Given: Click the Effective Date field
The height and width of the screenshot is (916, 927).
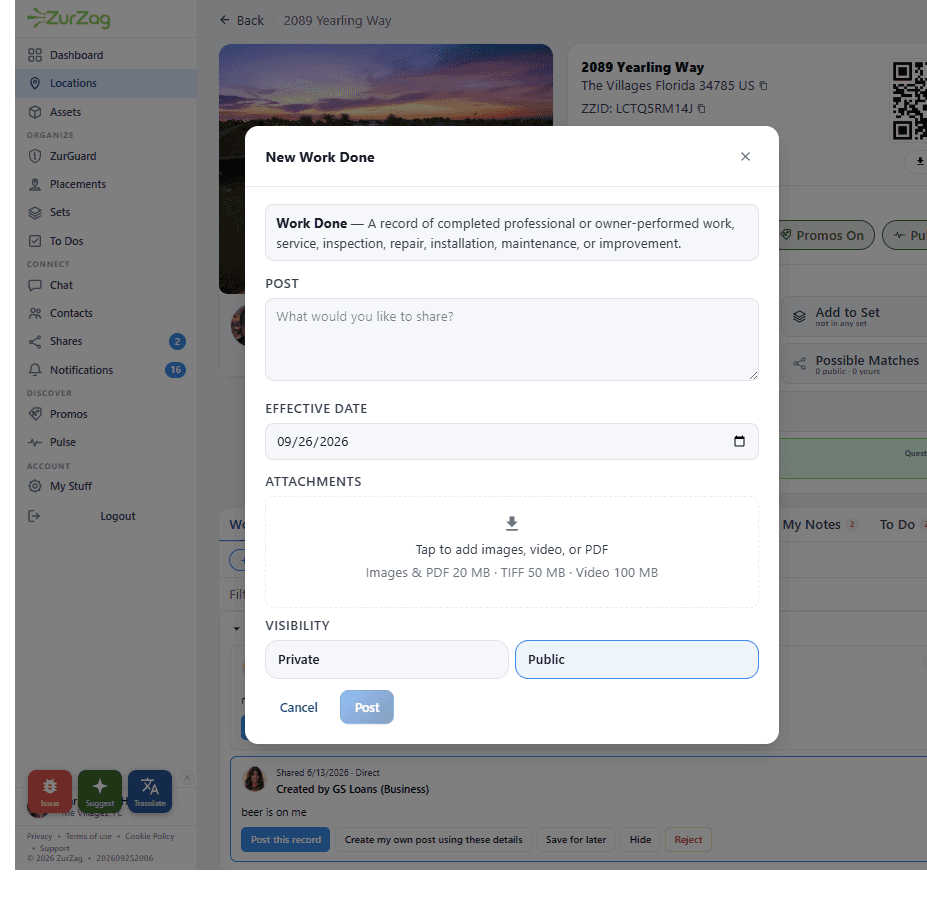Looking at the screenshot, I should pyautogui.click(x=512, y=442).
